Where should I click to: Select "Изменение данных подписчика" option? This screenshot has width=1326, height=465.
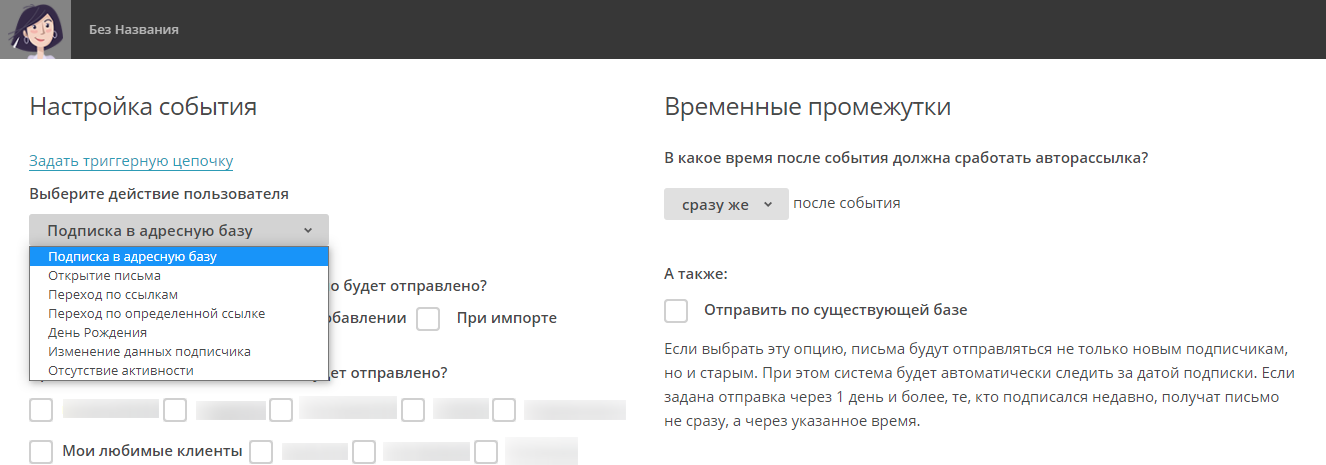(x=149, y=351)
